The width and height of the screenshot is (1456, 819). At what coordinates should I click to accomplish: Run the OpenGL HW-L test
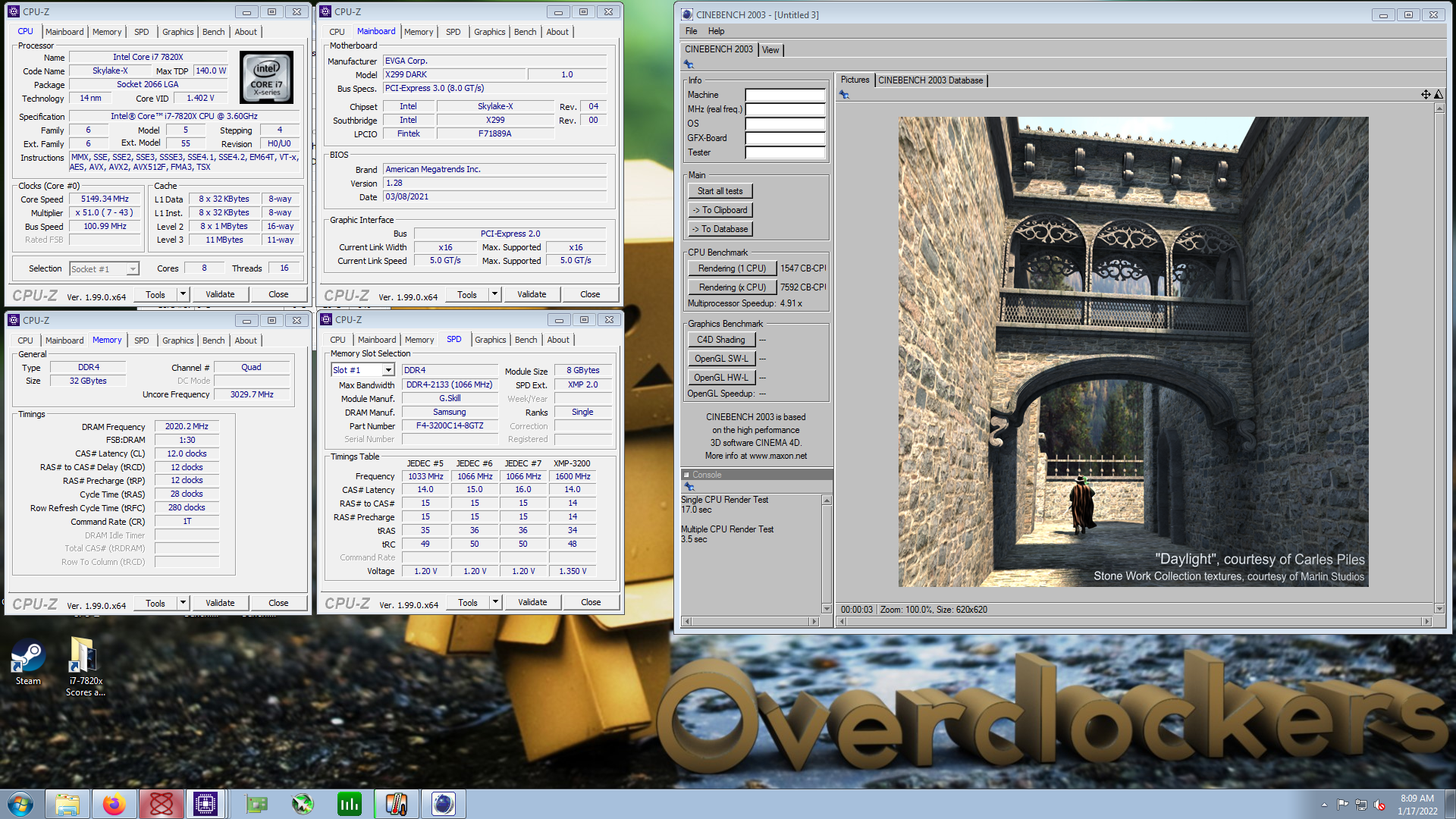click(x=721, y=378)
